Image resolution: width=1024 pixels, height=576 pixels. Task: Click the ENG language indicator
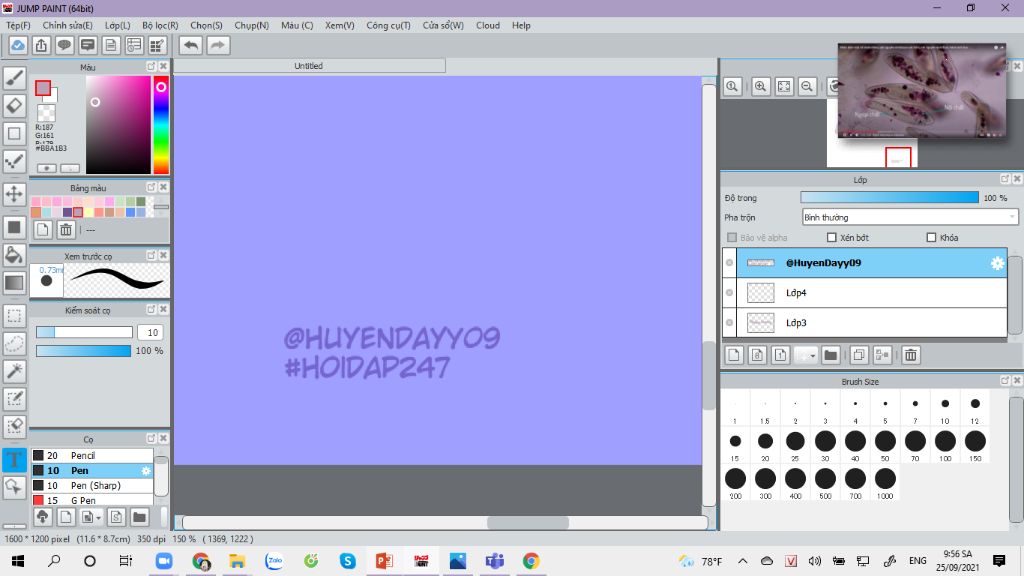pyautogui.click(x=918, y=561)
